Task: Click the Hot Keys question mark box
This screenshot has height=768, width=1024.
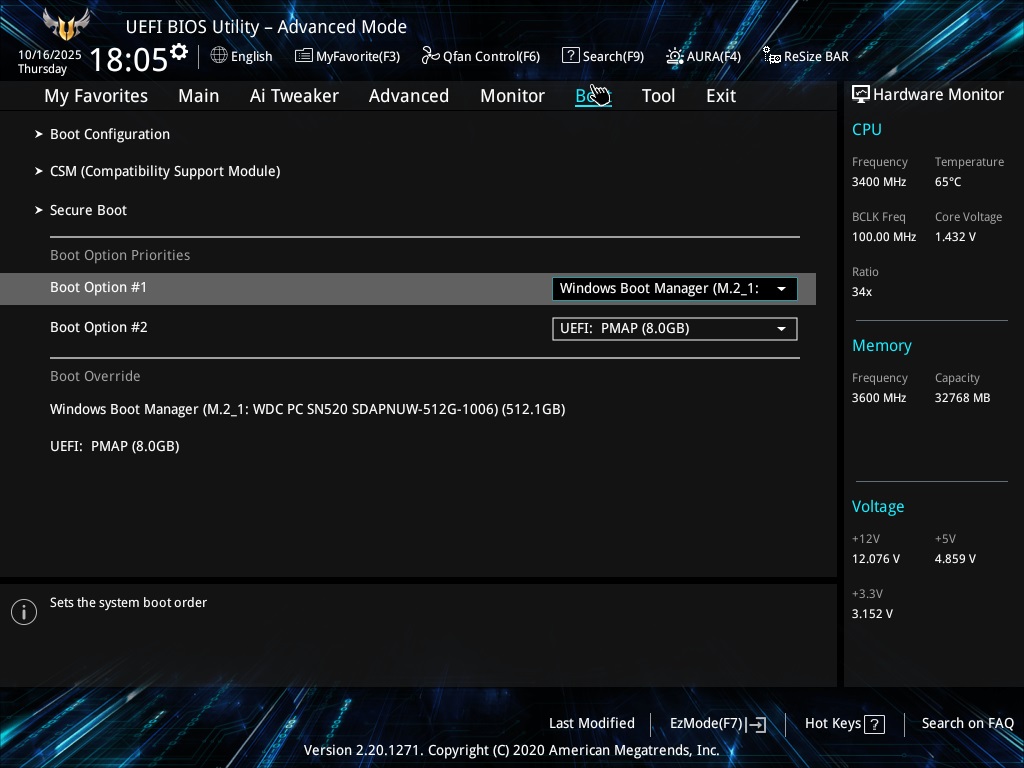Action: click(x=874, y=724)
